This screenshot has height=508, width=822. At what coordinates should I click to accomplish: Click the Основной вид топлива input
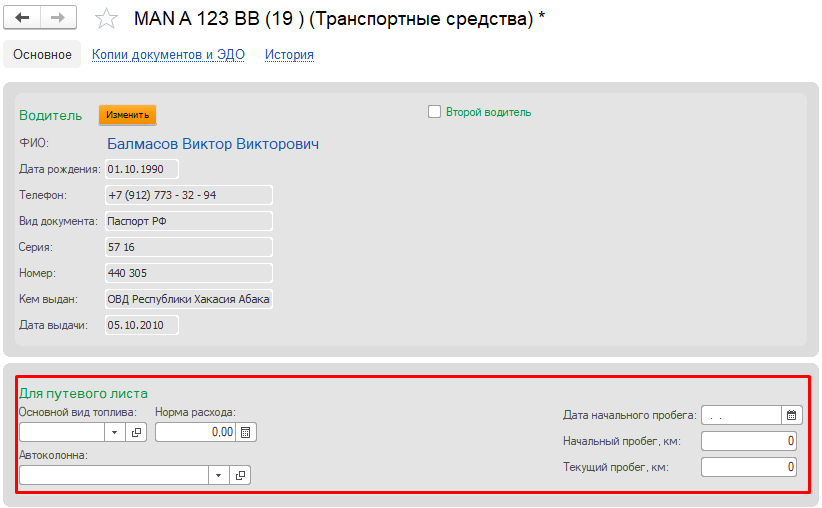(x=62, y=433)
